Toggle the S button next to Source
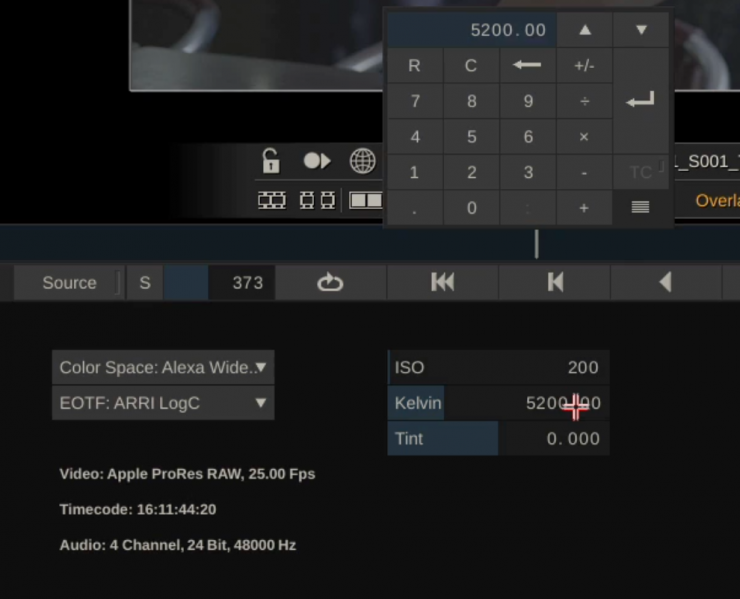This screenshot has height=599, width=740. (145, 283)
